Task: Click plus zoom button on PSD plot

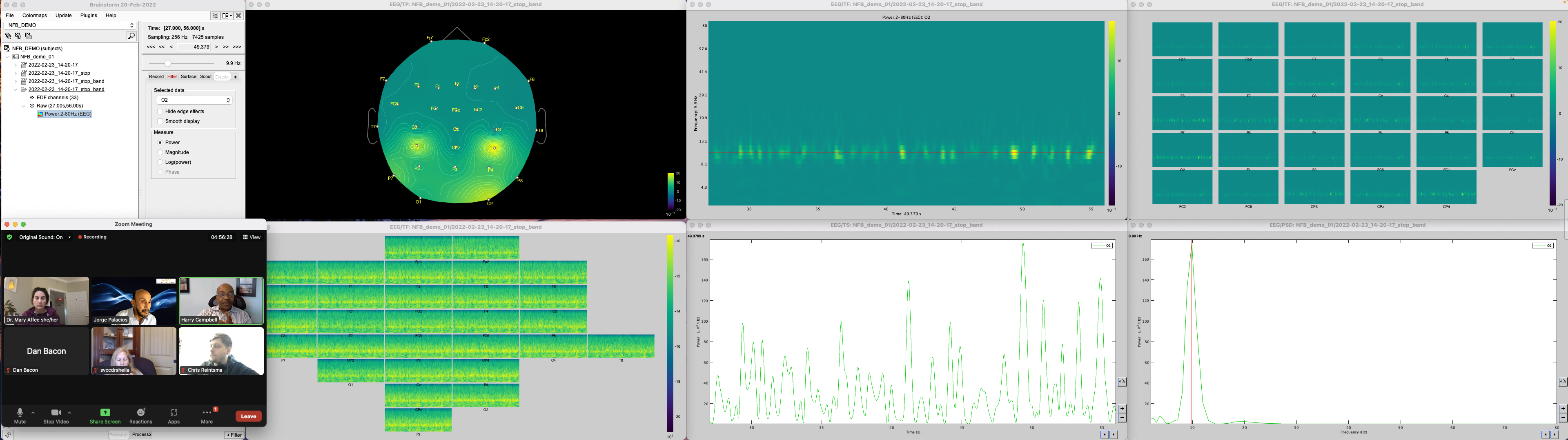Action: click(x=1562, y=409)
